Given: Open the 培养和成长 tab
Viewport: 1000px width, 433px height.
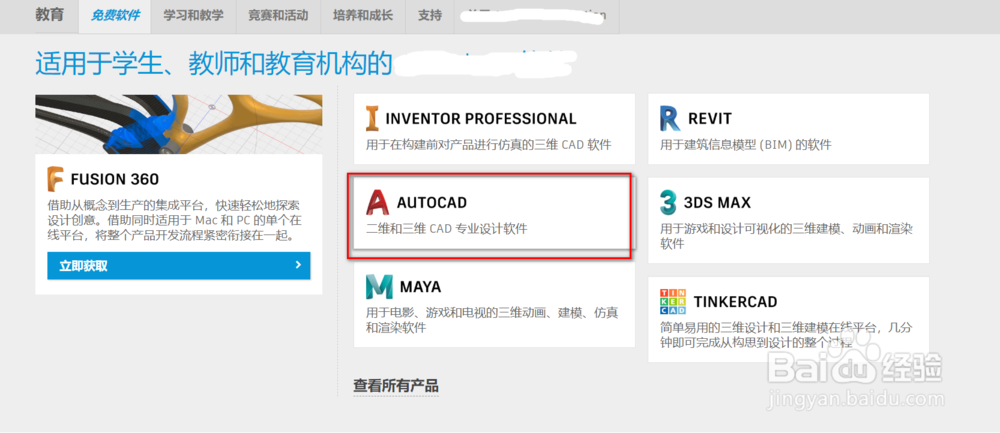Looking at the screenshot, I should [363, 16].
